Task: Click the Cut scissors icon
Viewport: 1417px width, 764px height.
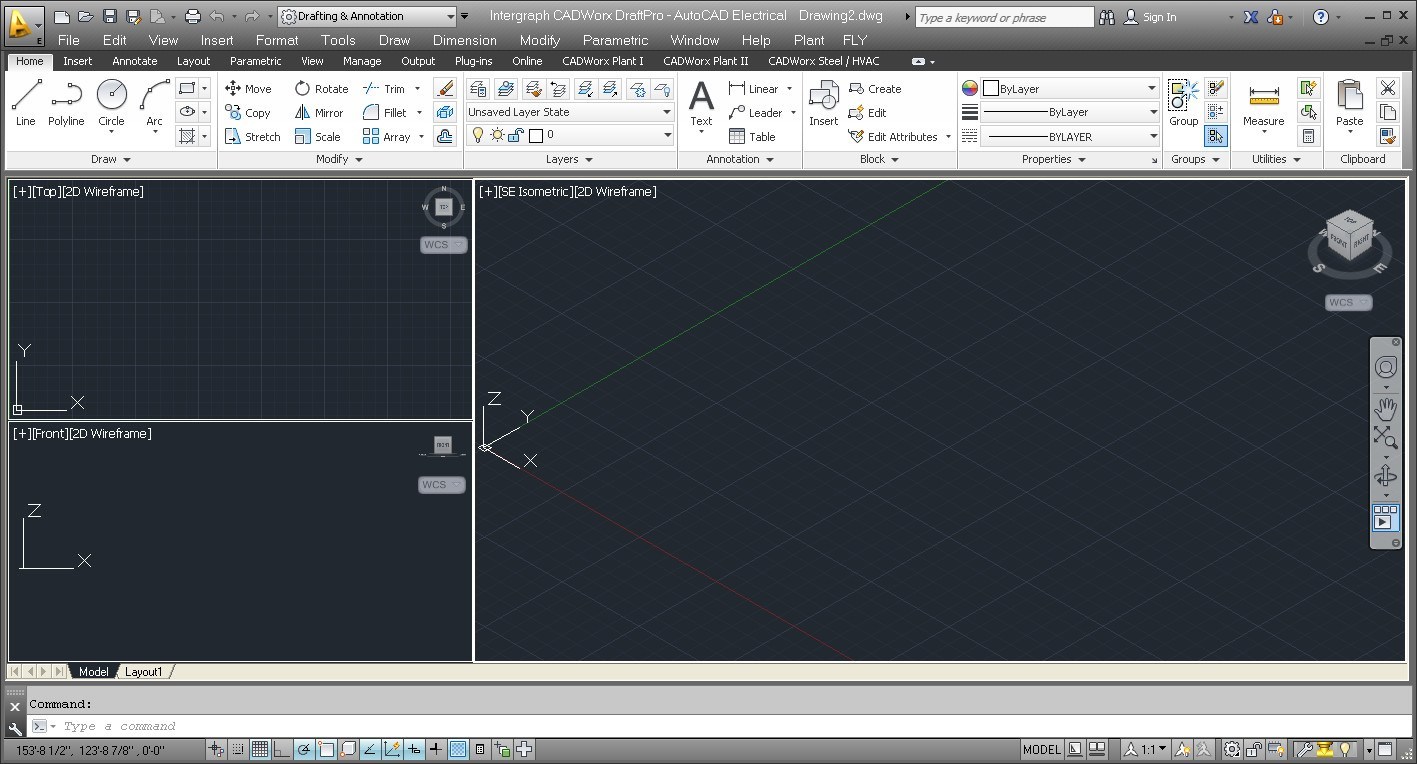Action: pyautogui.click(x=1387, y=88)
